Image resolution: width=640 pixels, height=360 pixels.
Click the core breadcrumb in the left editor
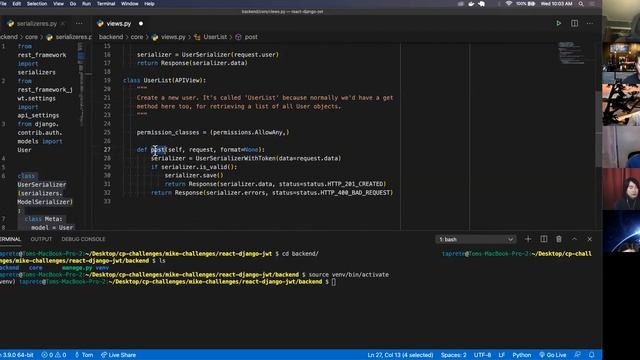pos(31,37)
